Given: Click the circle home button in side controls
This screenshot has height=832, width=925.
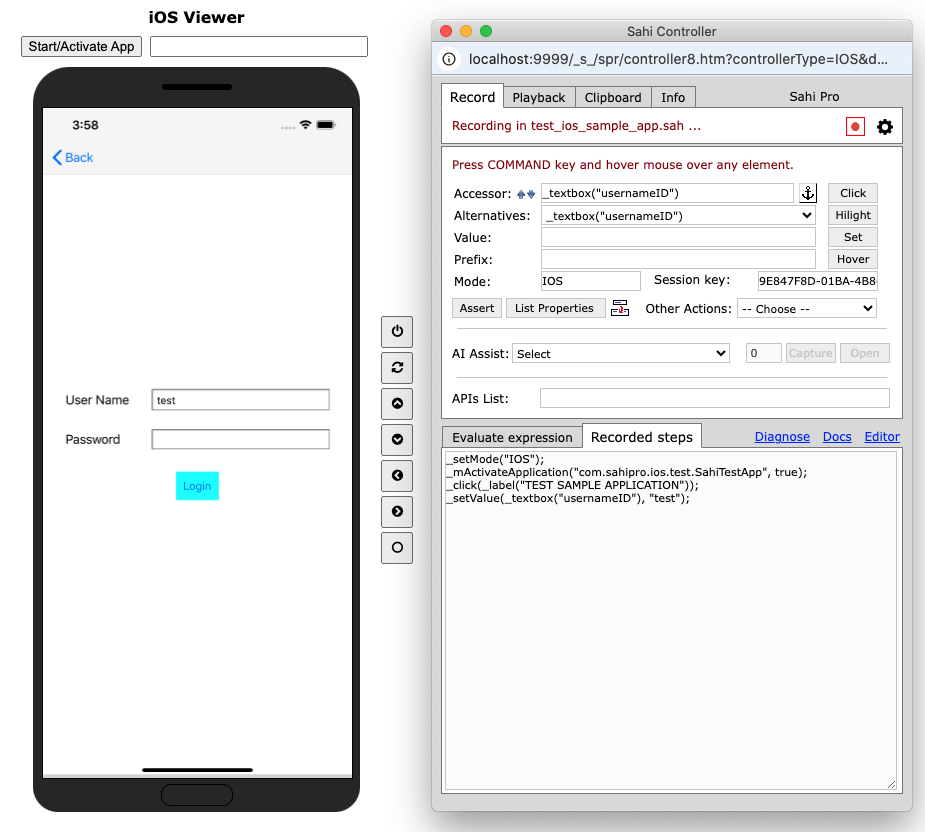Looking at the screenshot, I should pyautogui.click(x=397, y=547).
